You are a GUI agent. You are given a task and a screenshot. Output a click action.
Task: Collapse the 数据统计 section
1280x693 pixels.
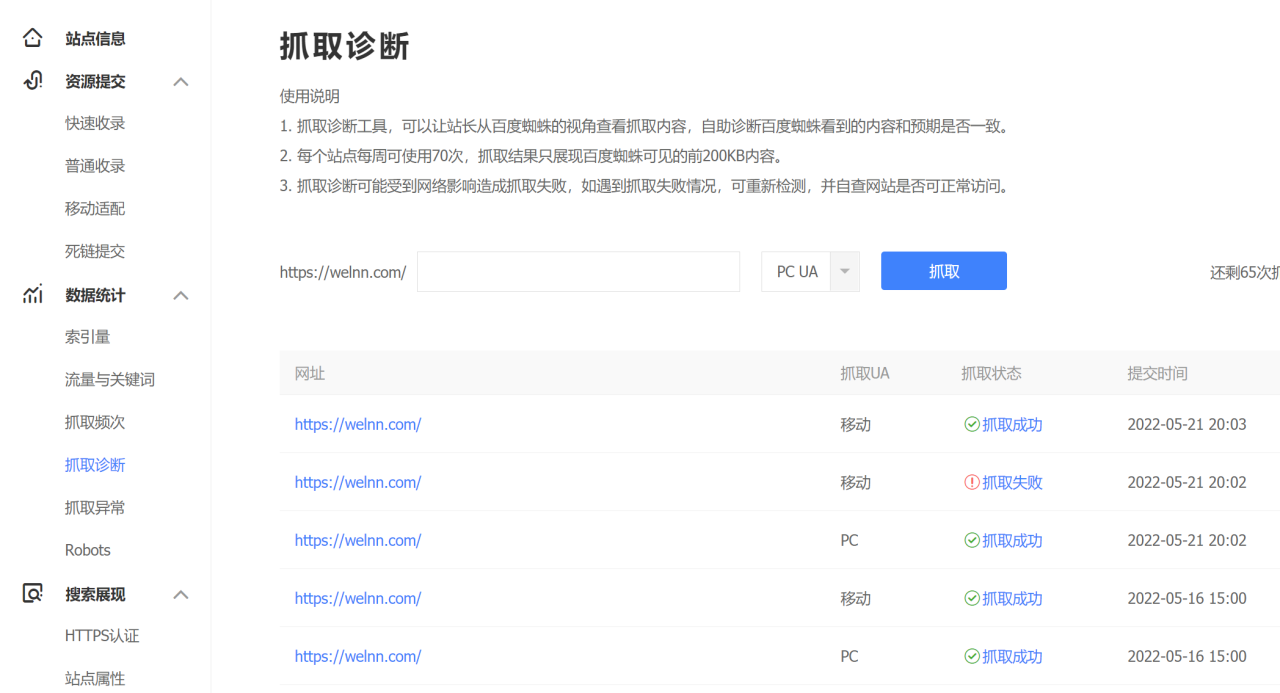[x=180, y=294]
